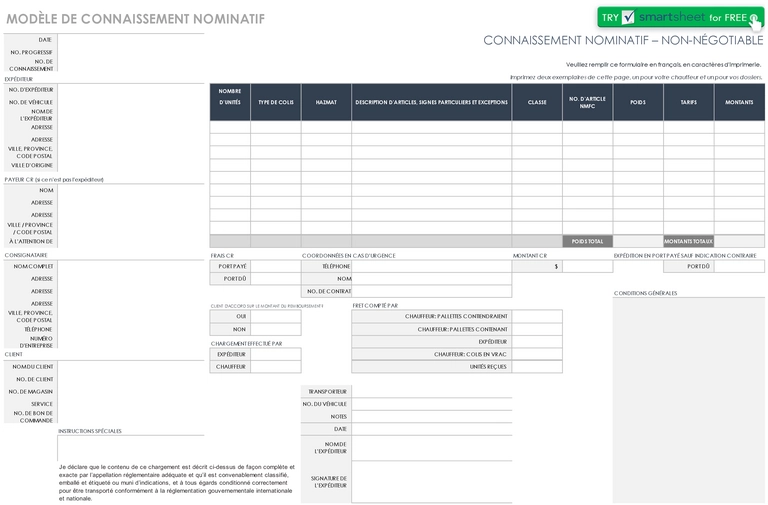768x505 pixels.
Task: Click the TYPE DE COLIS column header
Action: [x=276, y=102]
